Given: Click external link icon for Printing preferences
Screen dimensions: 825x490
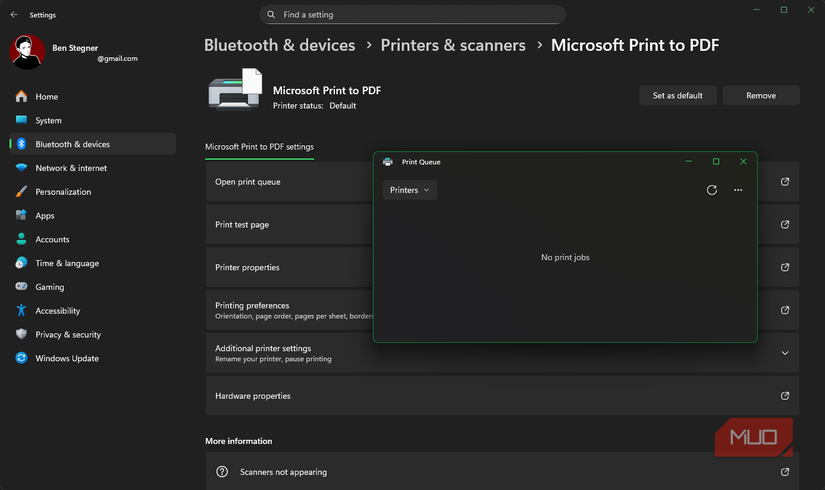Looking at the screenshot, I should [784, 310].
